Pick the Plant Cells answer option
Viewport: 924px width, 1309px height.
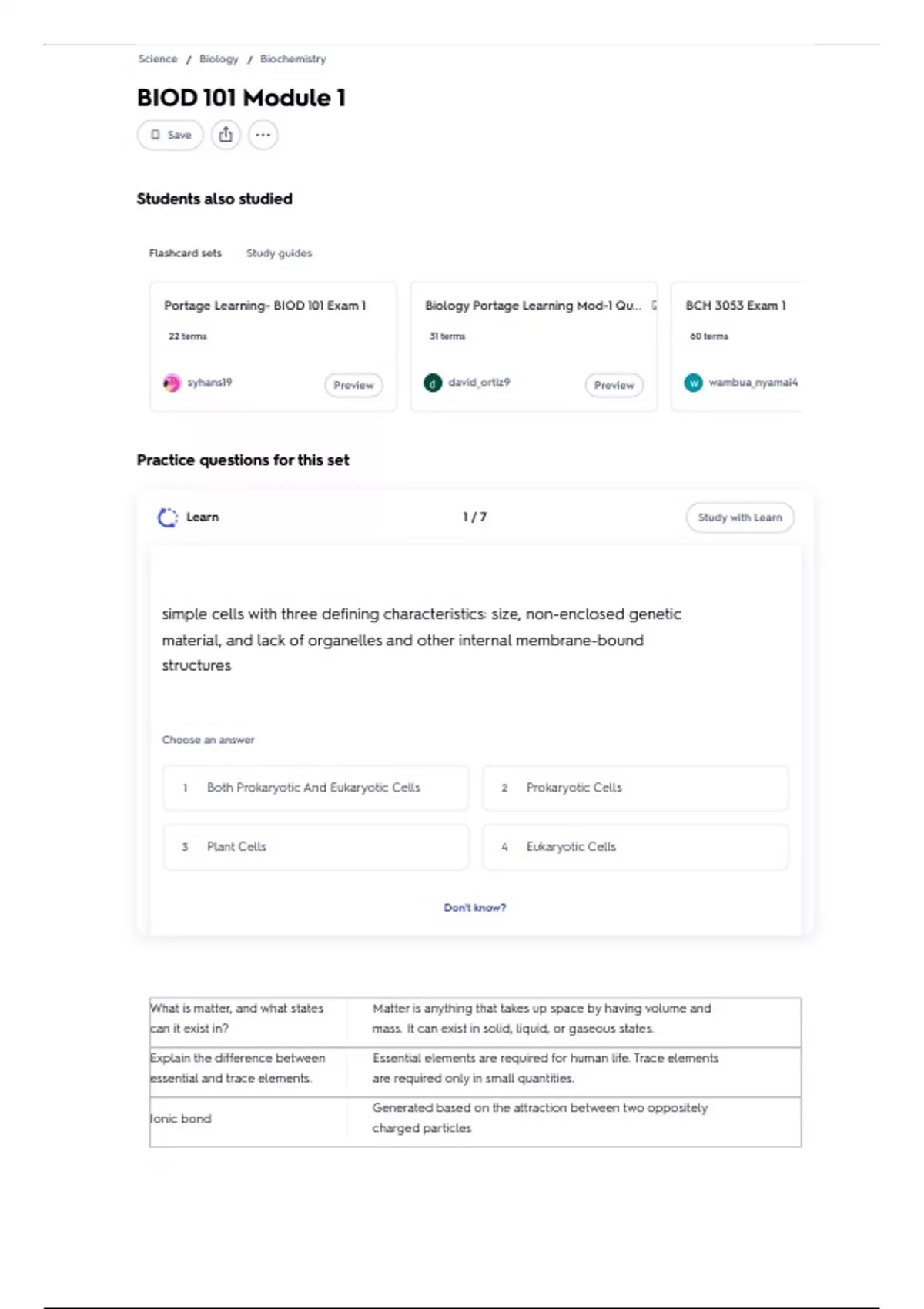[316, 847]
